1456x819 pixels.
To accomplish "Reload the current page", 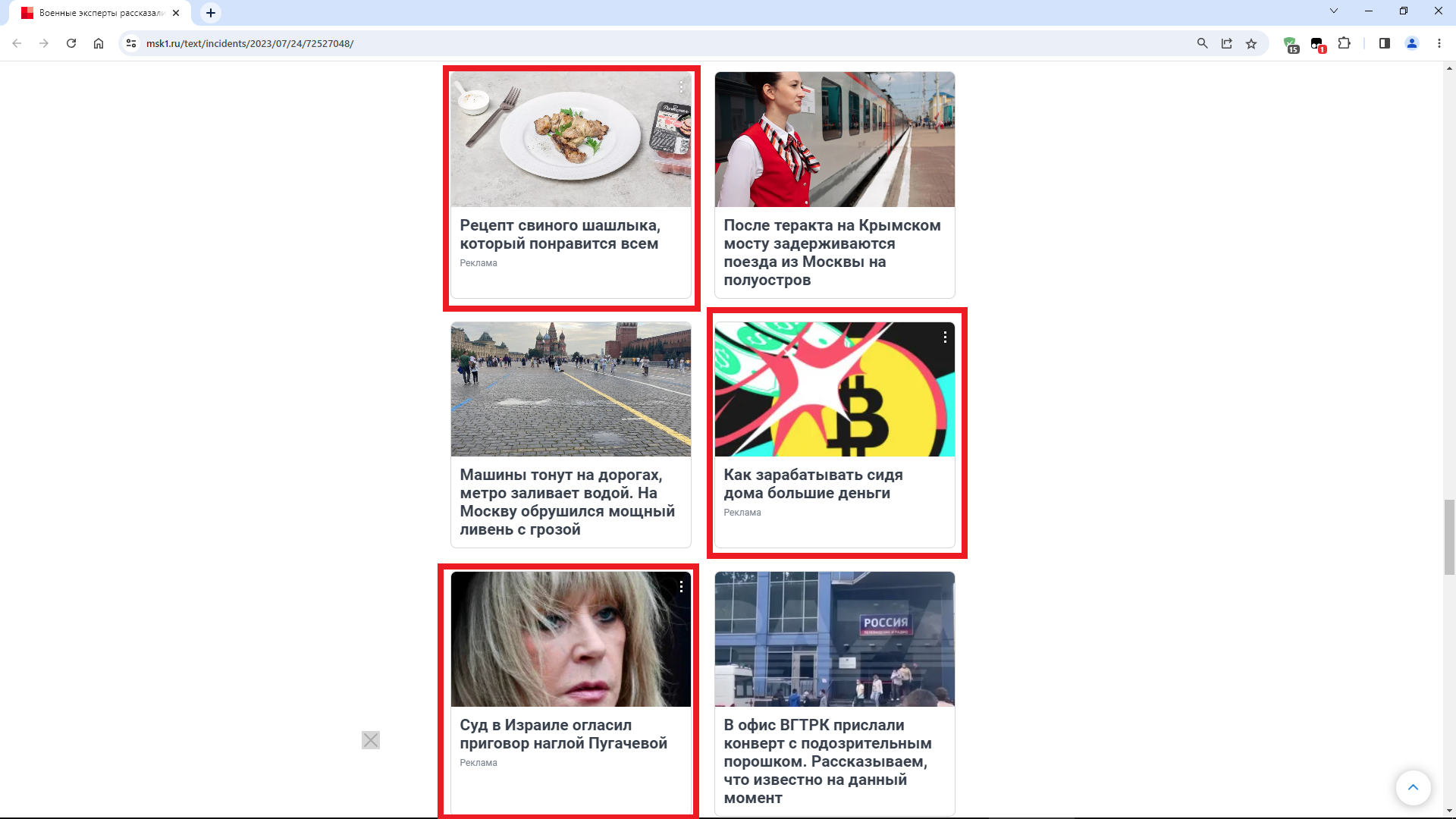I will [x=71, y=43].
